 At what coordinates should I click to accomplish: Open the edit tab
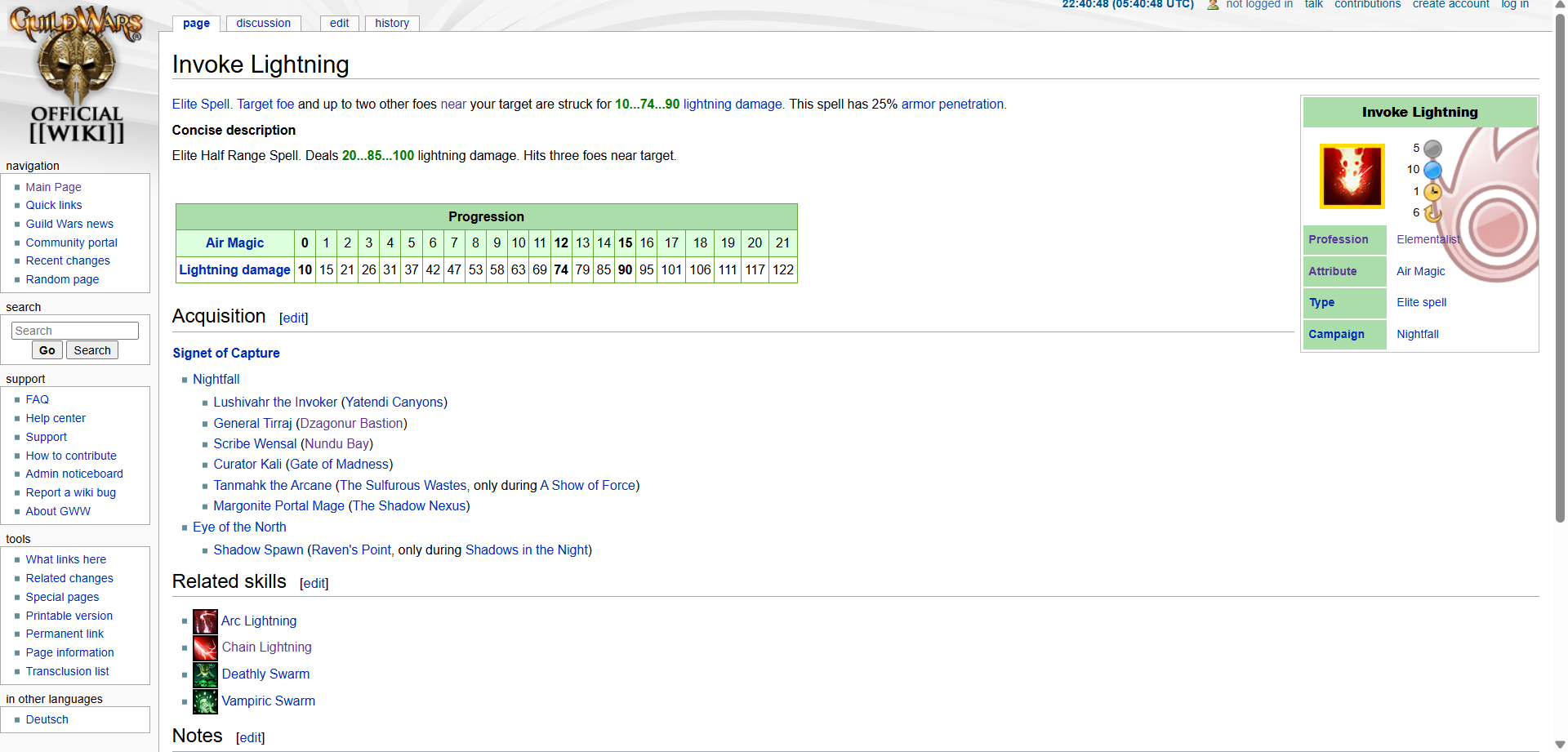[x=339, y=23]
